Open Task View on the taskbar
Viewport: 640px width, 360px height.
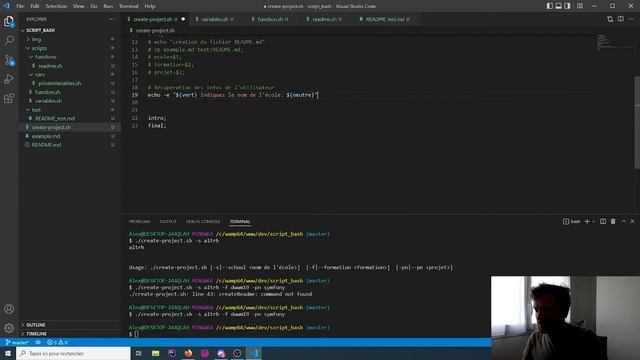pyautogui.click(x=138, y=353)
